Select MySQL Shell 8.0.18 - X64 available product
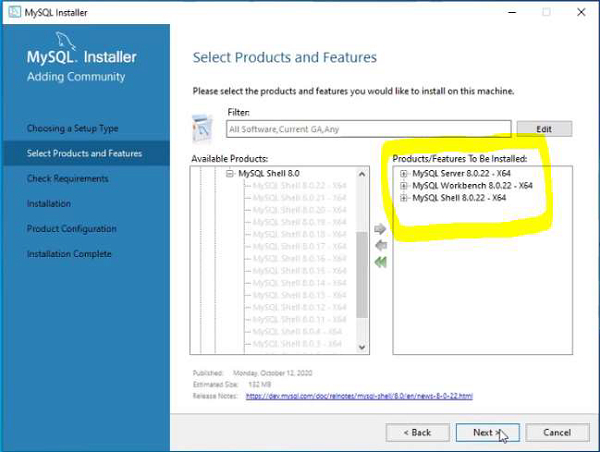This screenshot has height=452, width=600. [300, 234]
